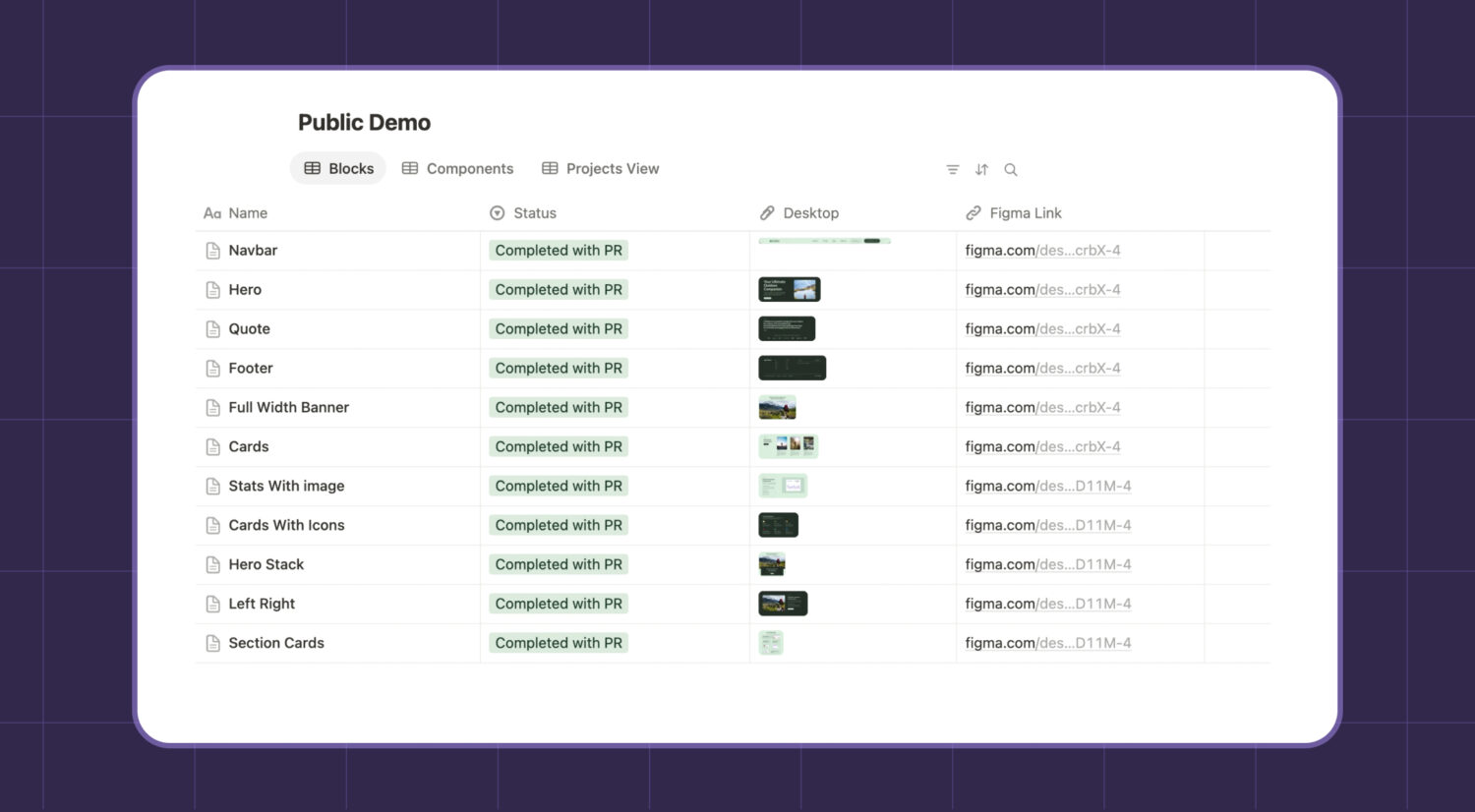This screenshot has height=812, width=1475.
Task: Open the Projects View tab
Action: coord(600,169)
